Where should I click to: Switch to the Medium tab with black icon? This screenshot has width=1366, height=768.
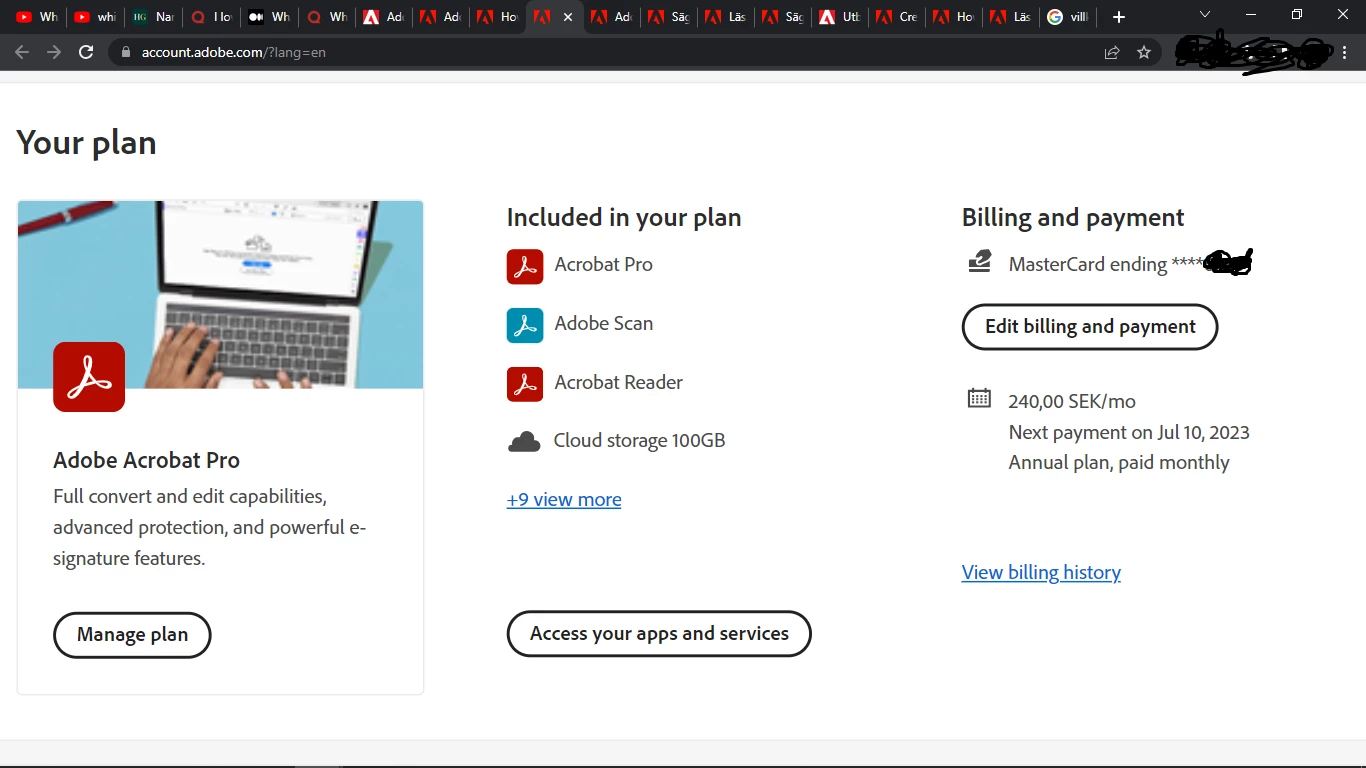tap(268, 17)
